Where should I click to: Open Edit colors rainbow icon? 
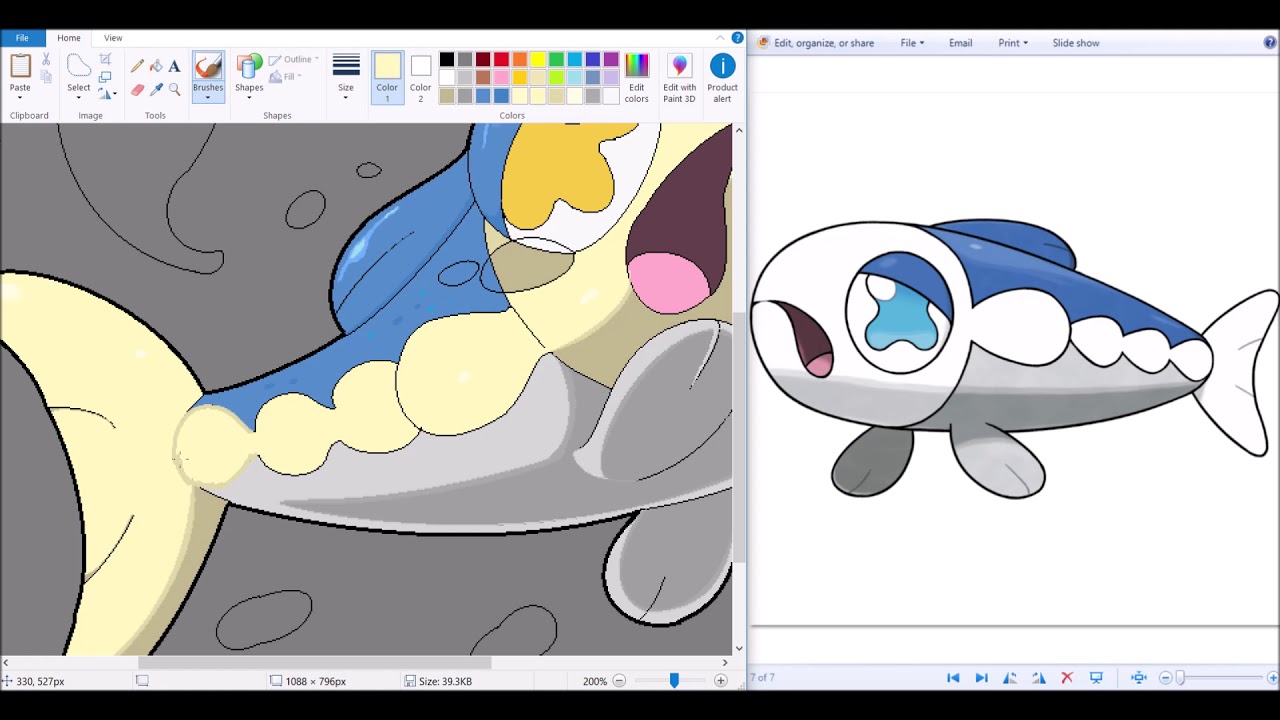click(x=636, y=66)
